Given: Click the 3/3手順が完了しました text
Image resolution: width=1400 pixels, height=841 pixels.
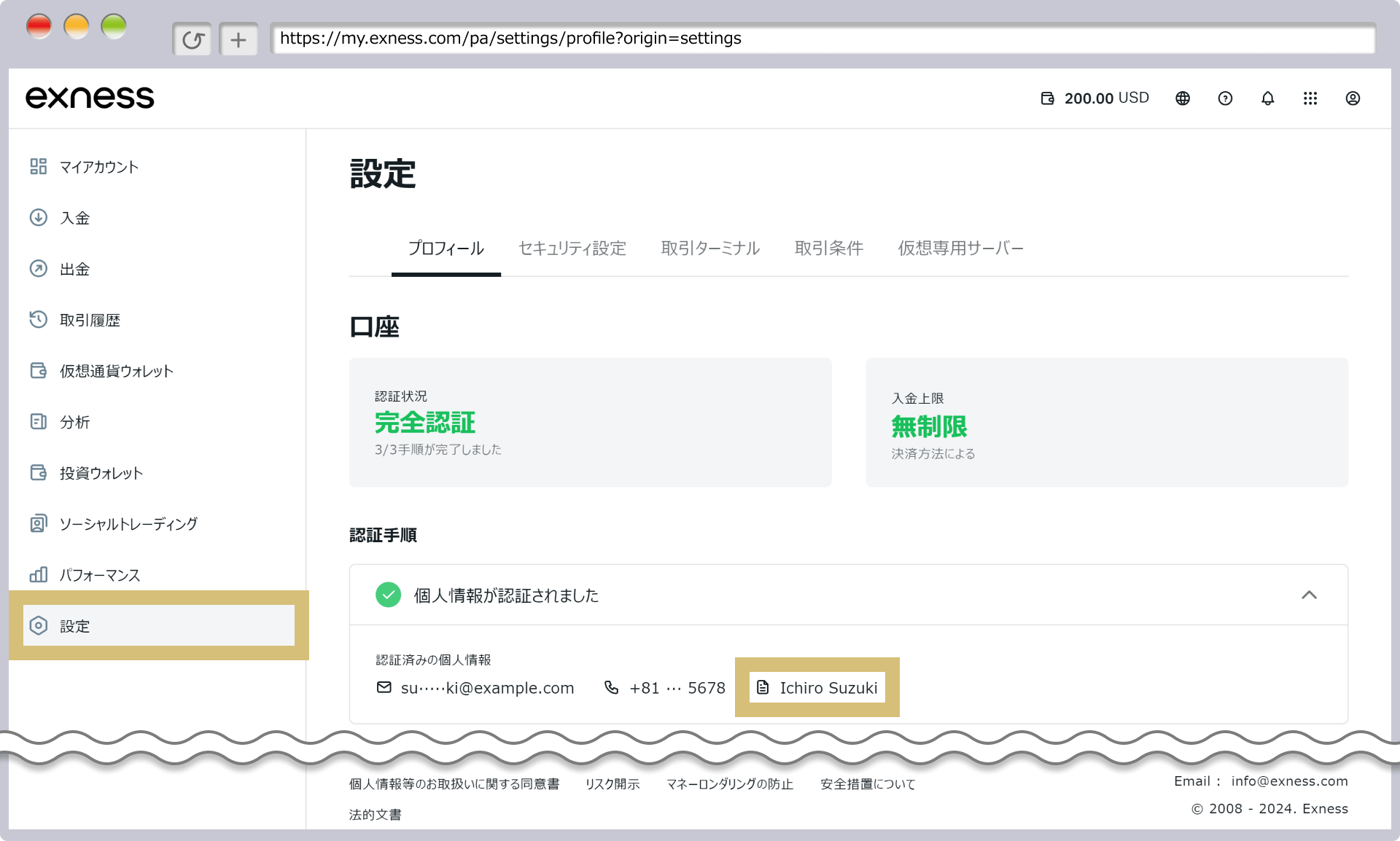Looking at the screenshot, I should click(x=438, y=450).
